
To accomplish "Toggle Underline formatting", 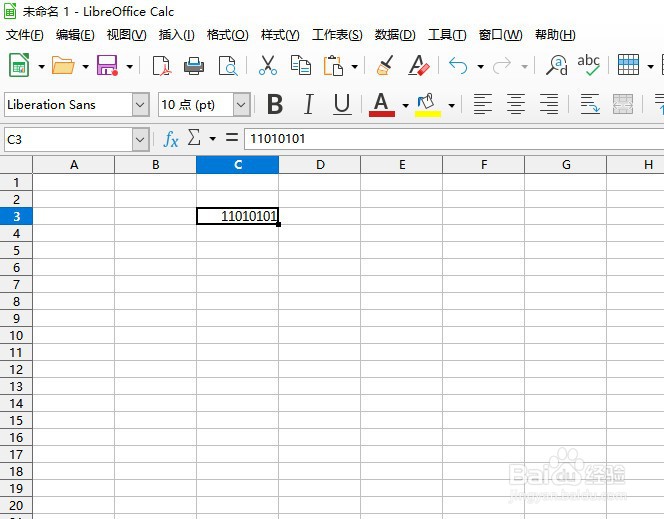I will pos(342,104).
